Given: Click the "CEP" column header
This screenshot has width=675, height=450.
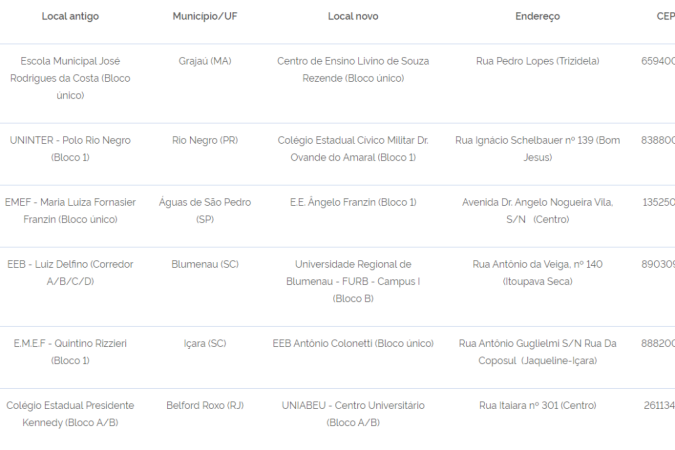Looking at the screenshot, I should 664,16.
